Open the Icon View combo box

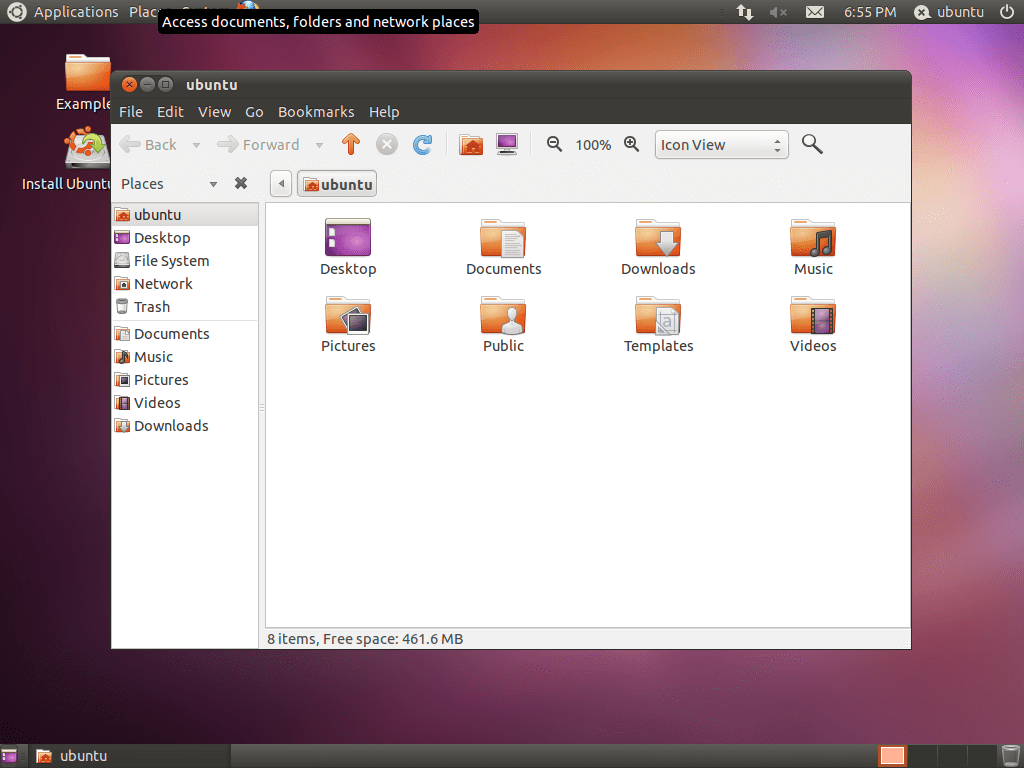coord(722,144)
